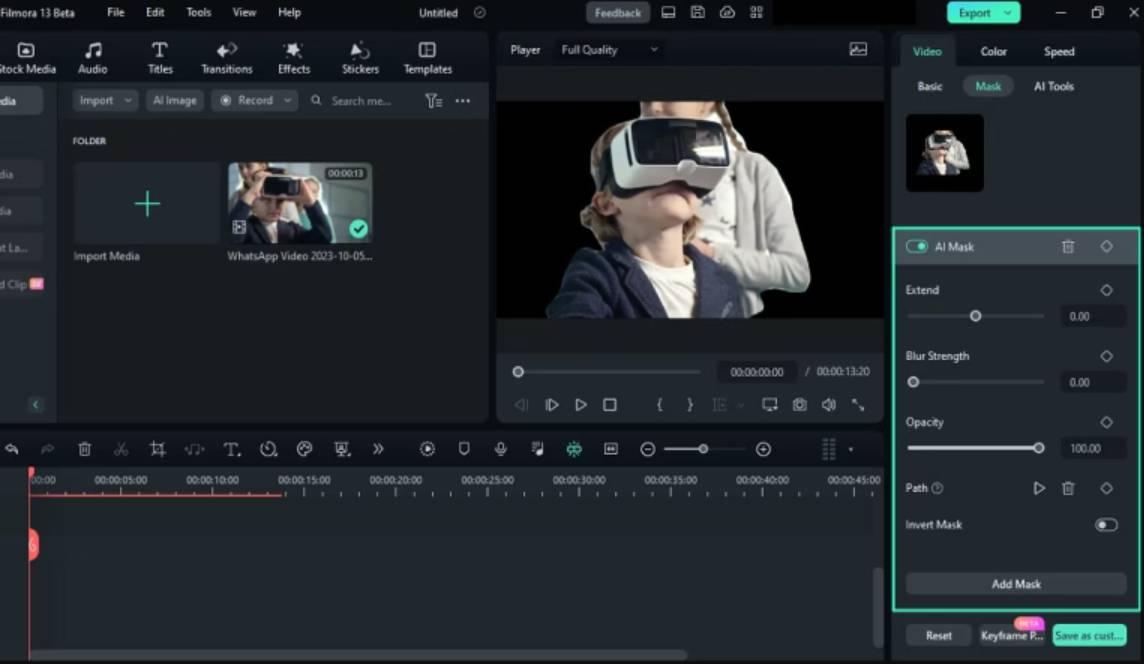Click the Reset button
The height and width of the screenshot is (664, 1144).
tap(938, 636)
